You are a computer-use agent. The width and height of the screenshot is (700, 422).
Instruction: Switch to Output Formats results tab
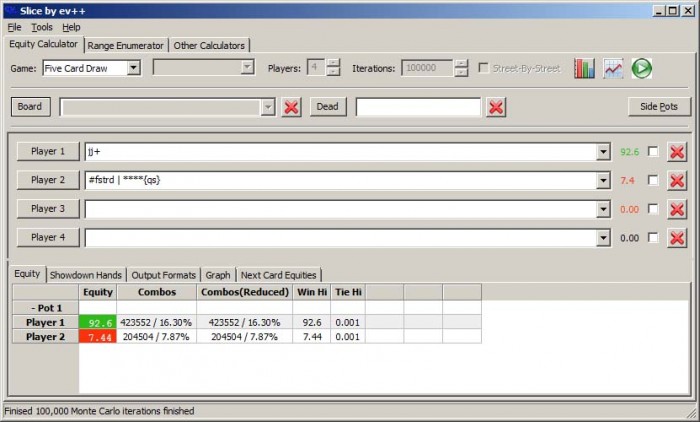163,275
